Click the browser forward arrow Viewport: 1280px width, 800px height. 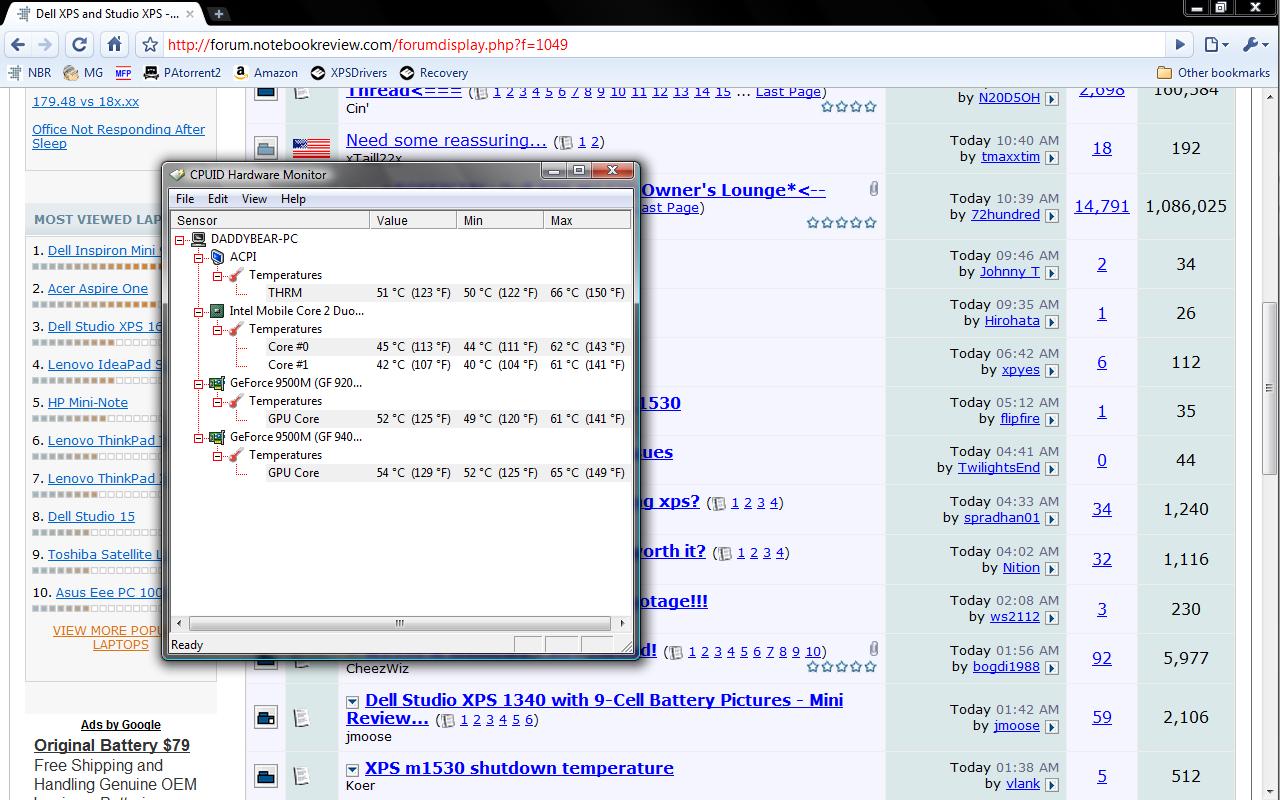[45, 44]
